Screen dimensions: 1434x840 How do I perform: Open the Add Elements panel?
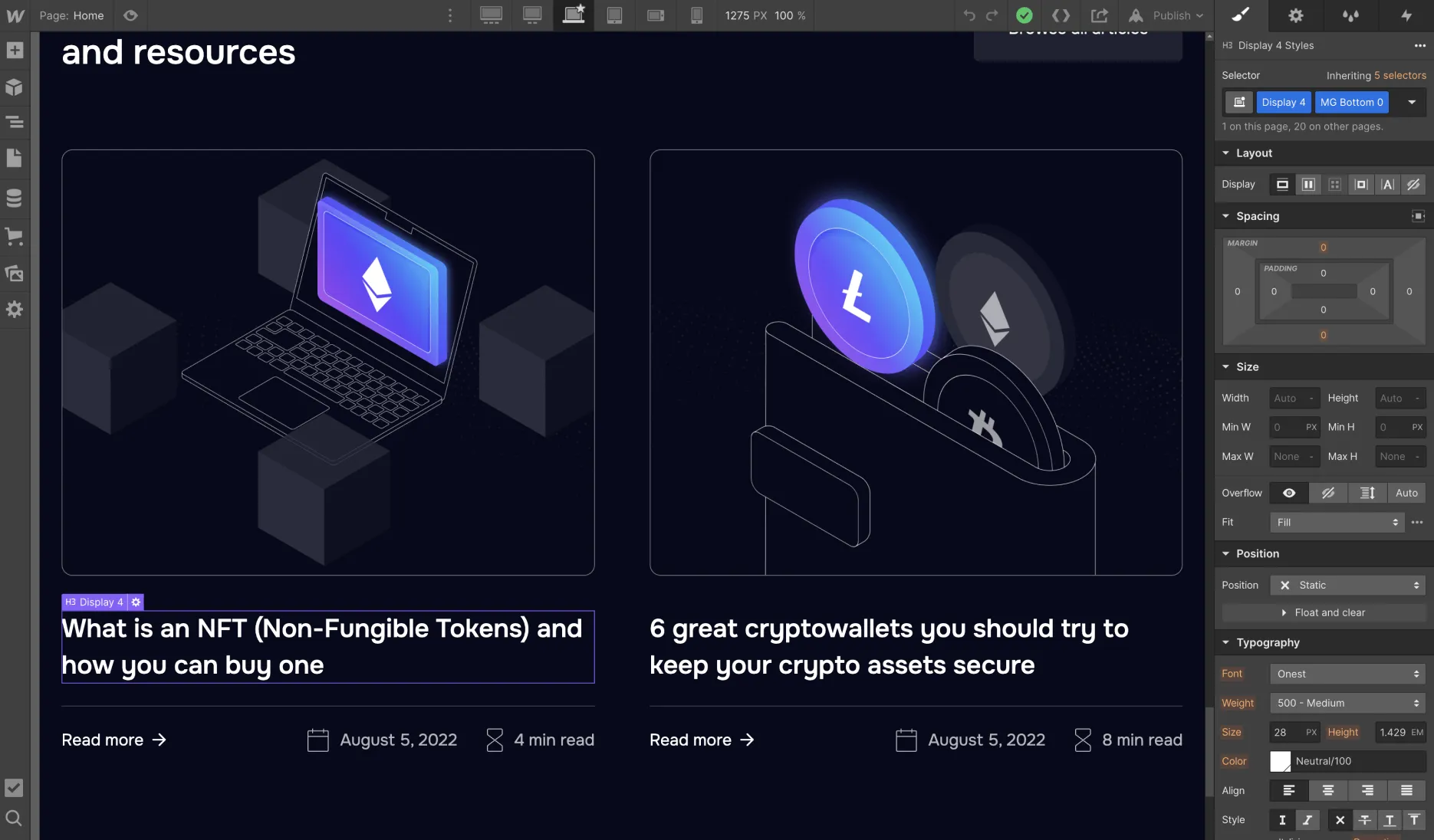tap(15, 51)
